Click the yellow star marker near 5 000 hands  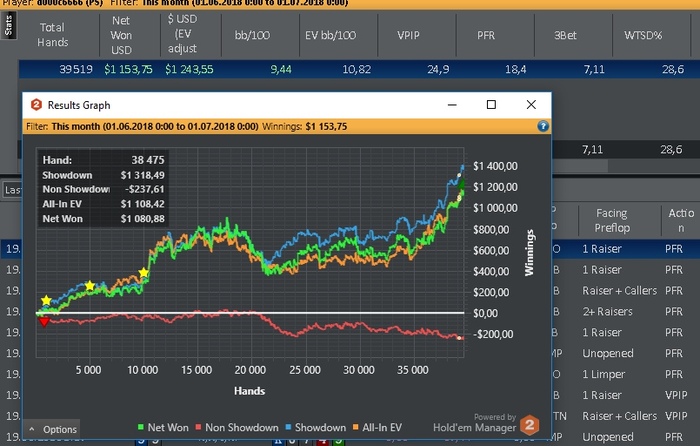click(90, 286)
